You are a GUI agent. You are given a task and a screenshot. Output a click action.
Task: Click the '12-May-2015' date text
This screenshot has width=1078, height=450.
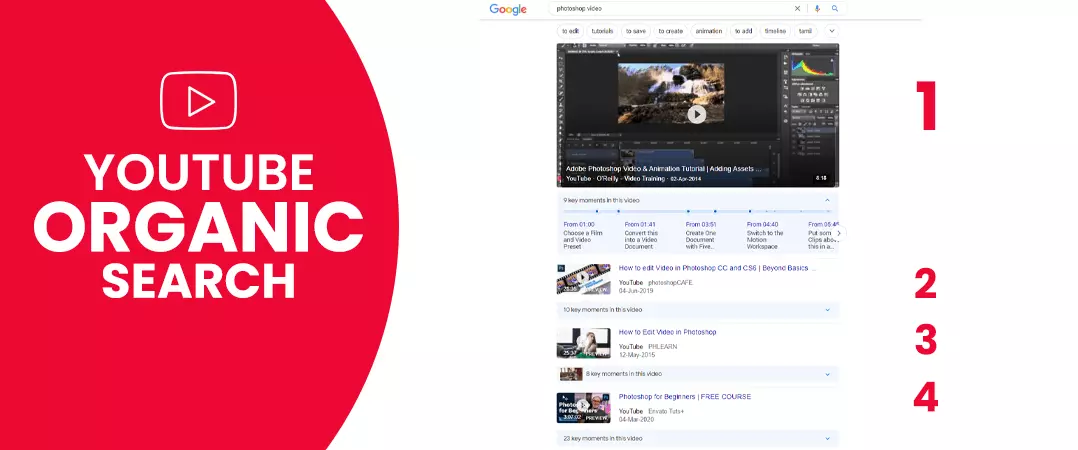click(x=637, y=355)
